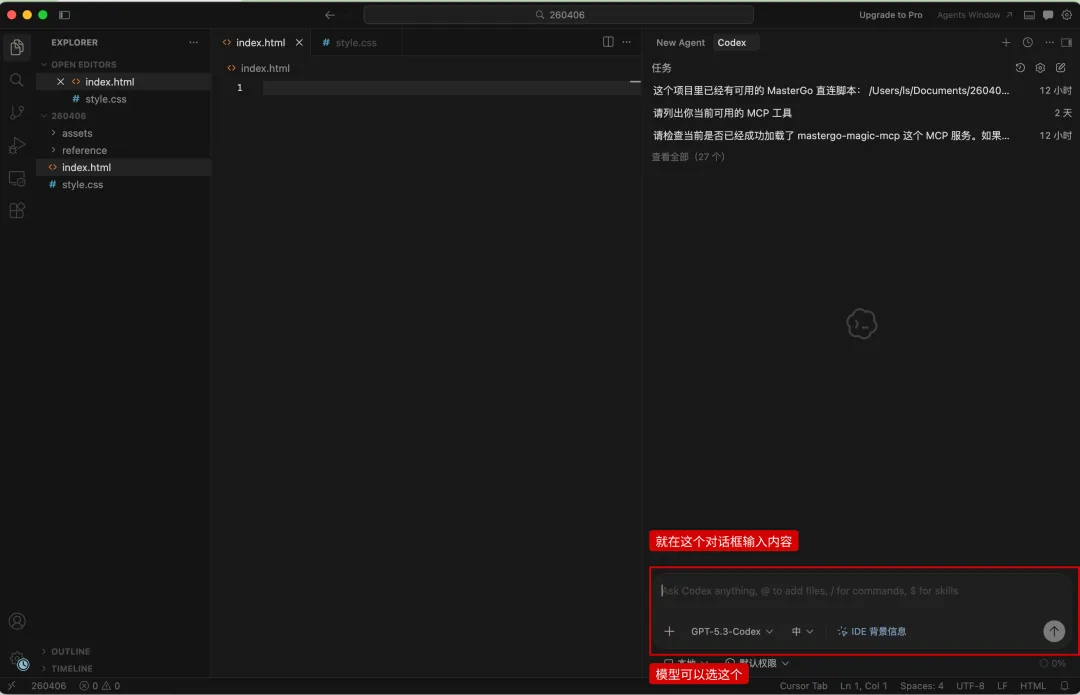
Task: Open the GPT-5.3-Codex model dropdown
Action: point(730,631)
